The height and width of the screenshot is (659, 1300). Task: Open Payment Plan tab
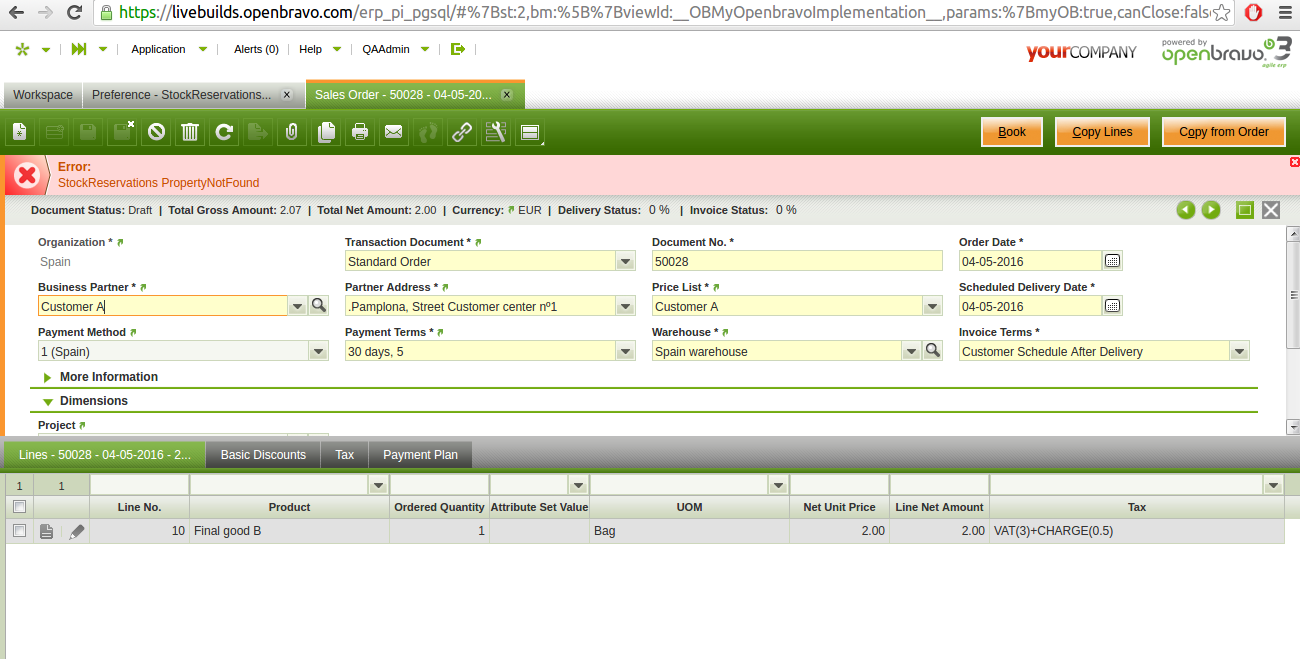click(x=420, y=455)
